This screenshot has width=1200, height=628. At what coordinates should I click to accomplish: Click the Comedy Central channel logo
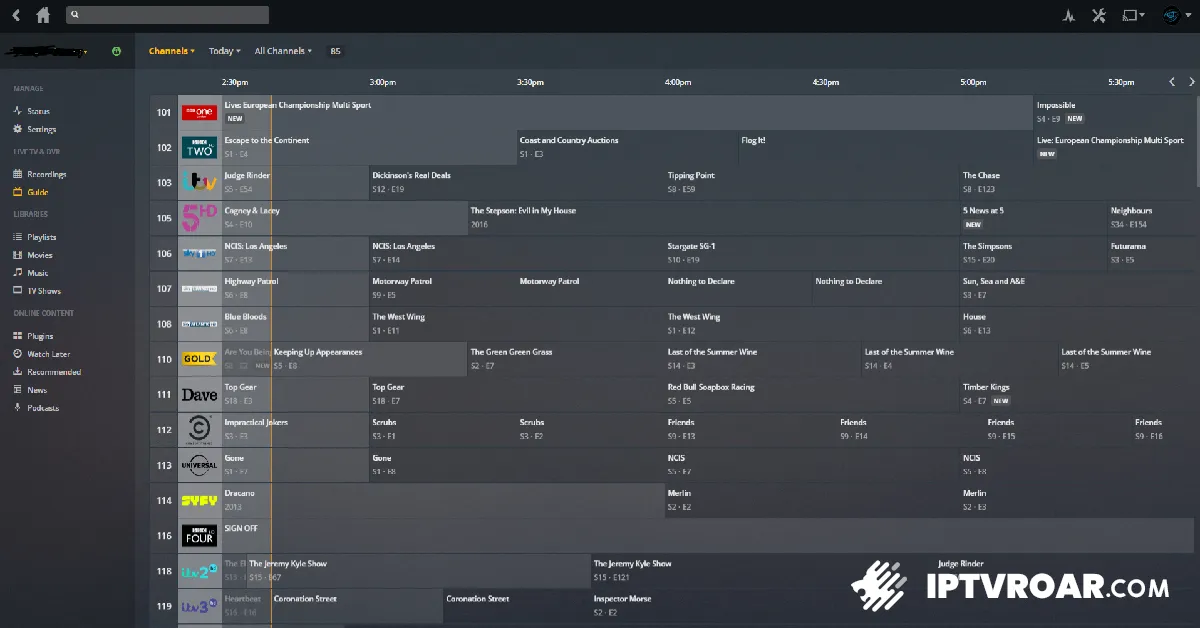pyautogui.click(x=199, y=429)
